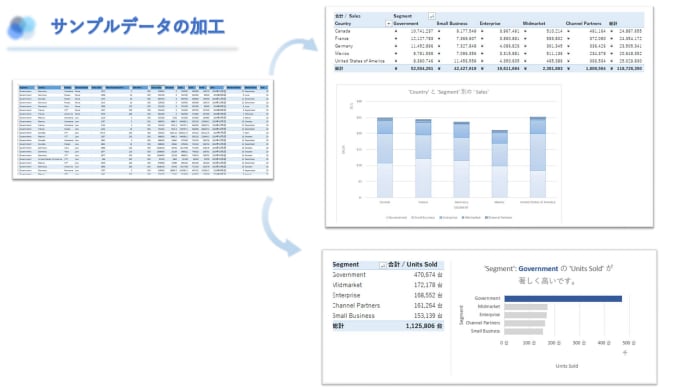Select the United States of America row label
Image resolution: width=694 pixels, height=387 pixels.
pos(360,61)
